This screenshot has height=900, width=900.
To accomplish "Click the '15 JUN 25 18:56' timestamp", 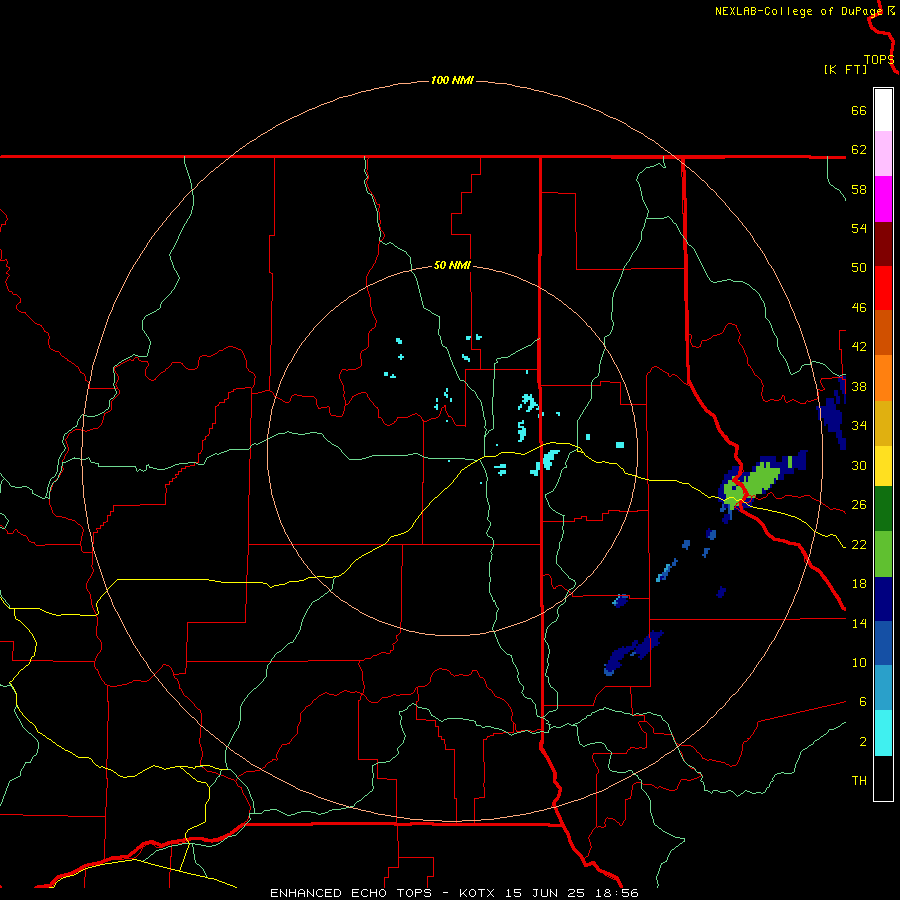I will (572, 893).
